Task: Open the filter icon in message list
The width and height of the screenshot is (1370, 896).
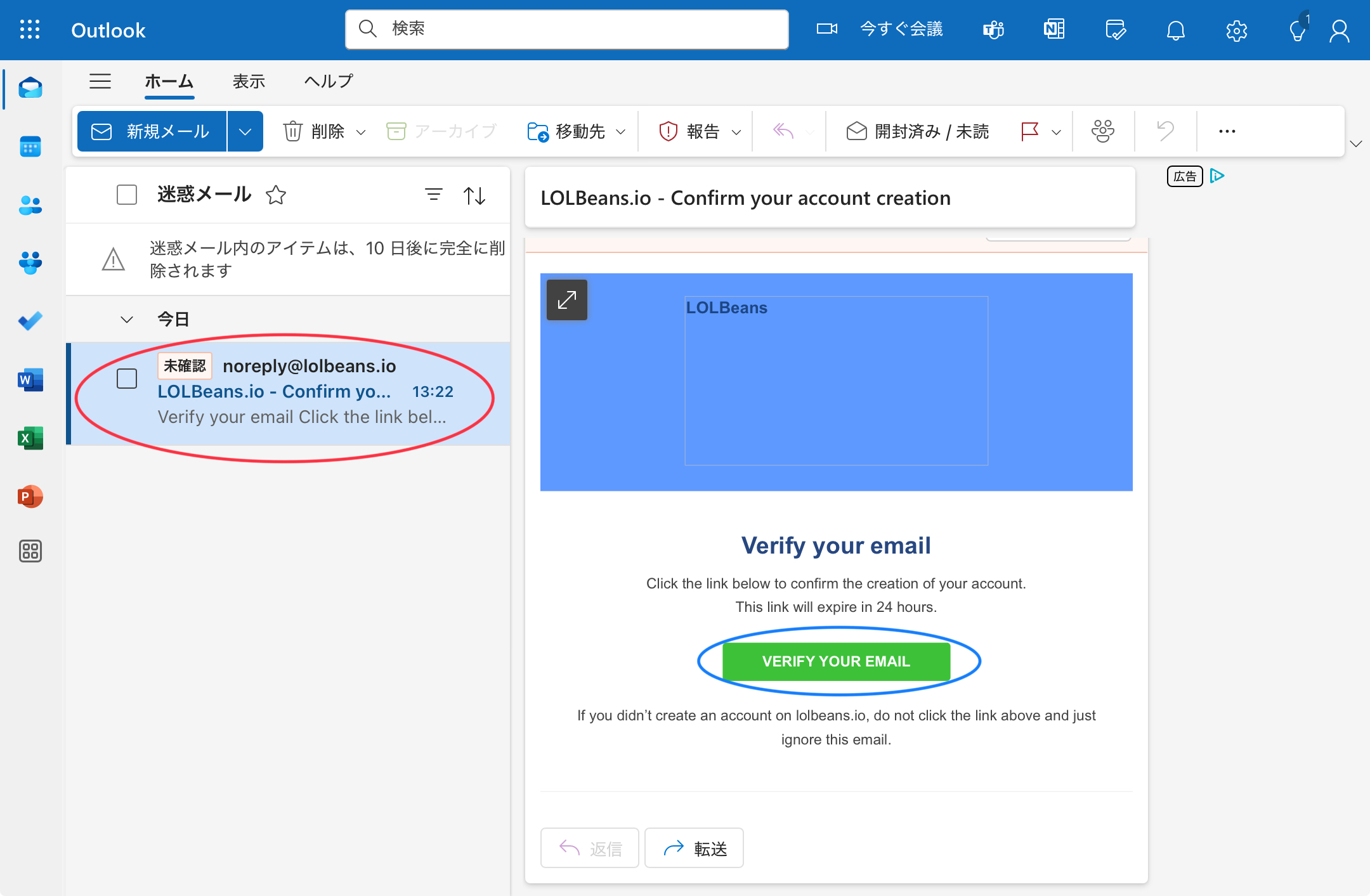Action: (x=434, y=195)
